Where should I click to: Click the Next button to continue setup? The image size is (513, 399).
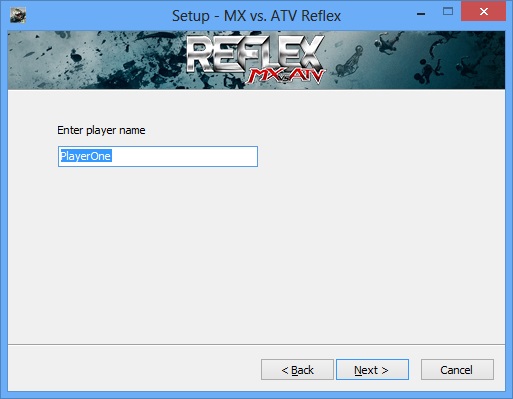click(x=372, y=369)
